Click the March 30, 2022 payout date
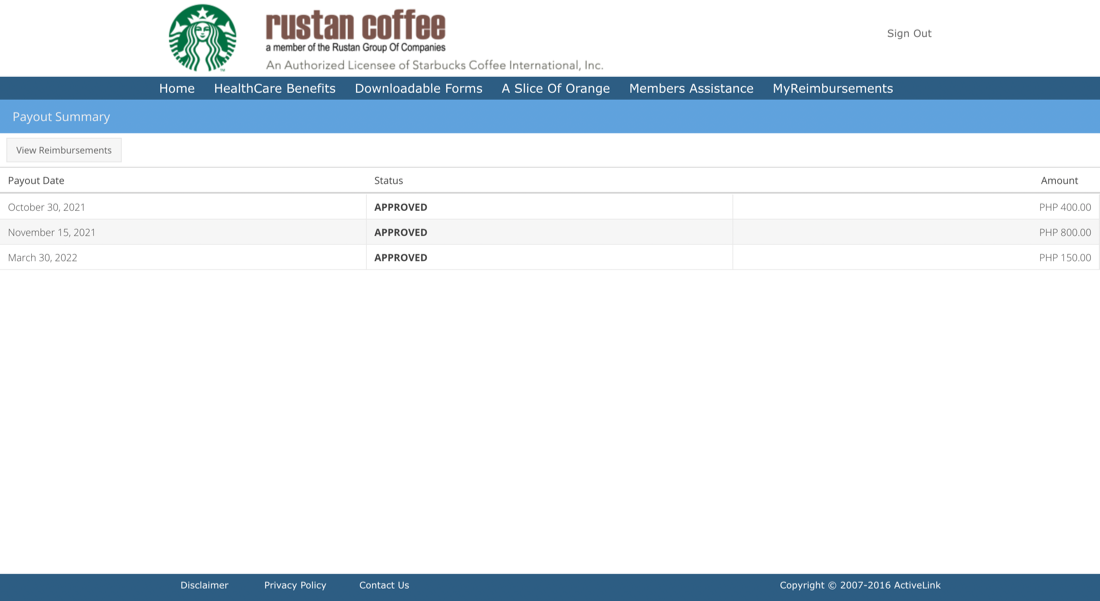The image size is (1100, 601). pos(43,258)
